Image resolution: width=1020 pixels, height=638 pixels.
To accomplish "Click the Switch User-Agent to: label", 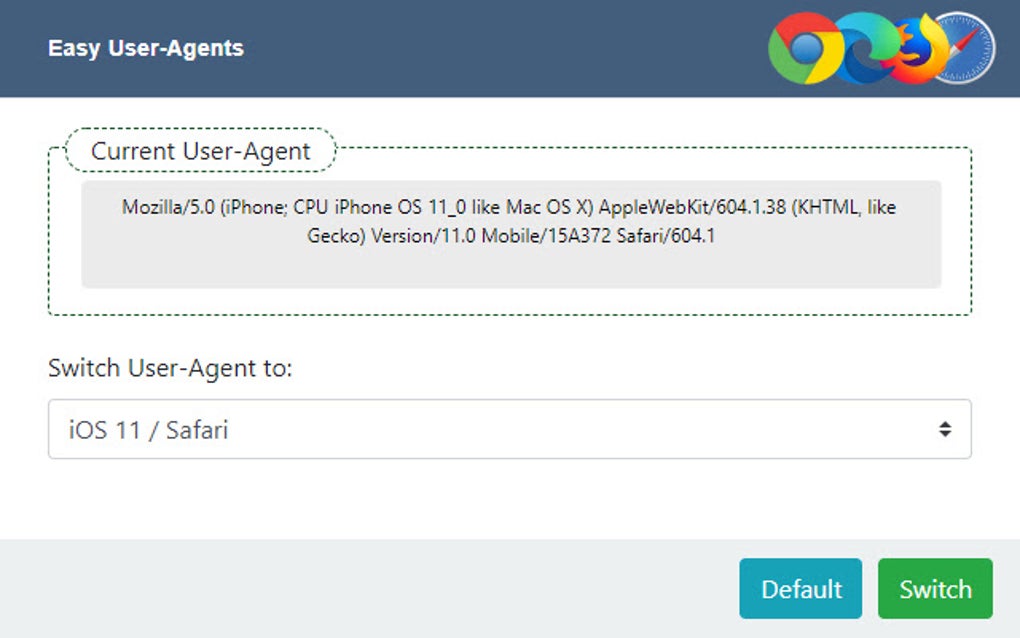I will [x=170, y=368].
